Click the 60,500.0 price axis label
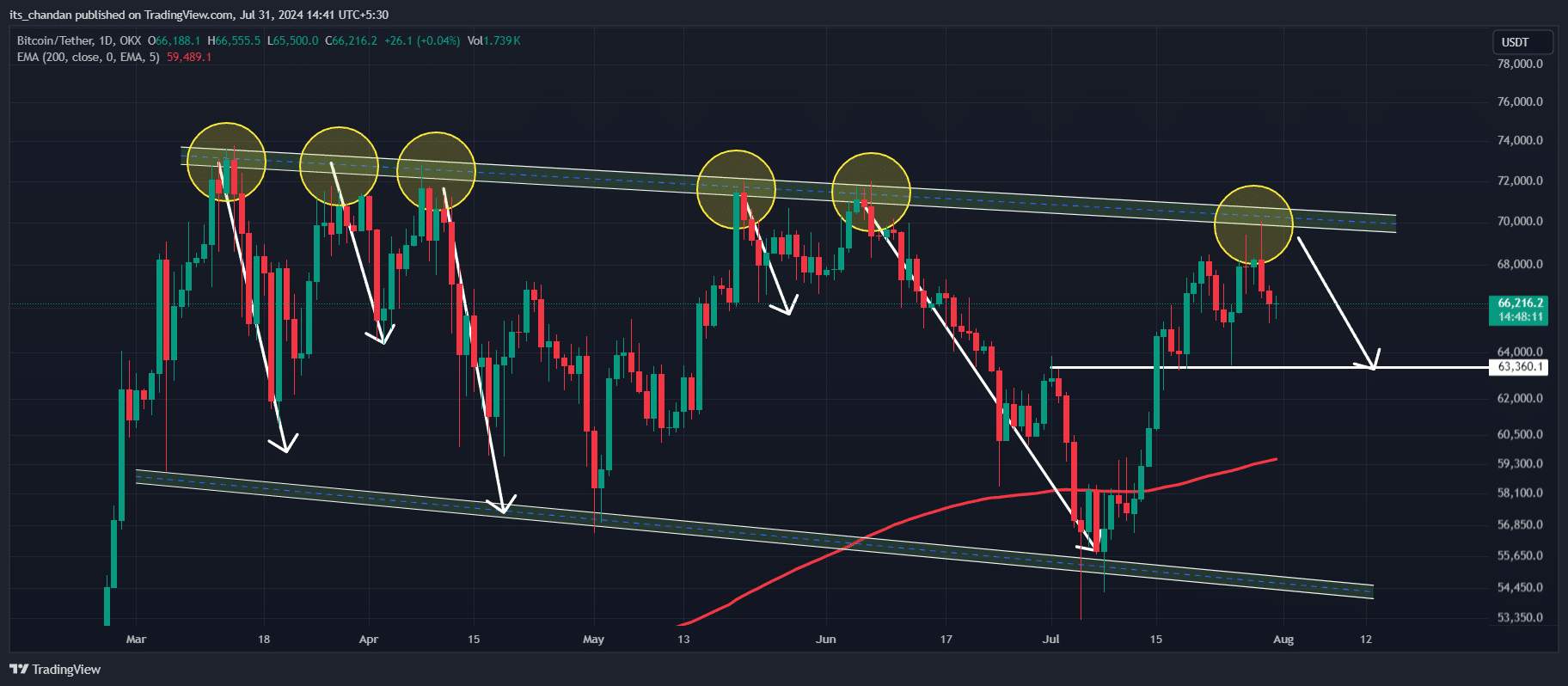This screenshot has width=1568, height=686. 1520,434
